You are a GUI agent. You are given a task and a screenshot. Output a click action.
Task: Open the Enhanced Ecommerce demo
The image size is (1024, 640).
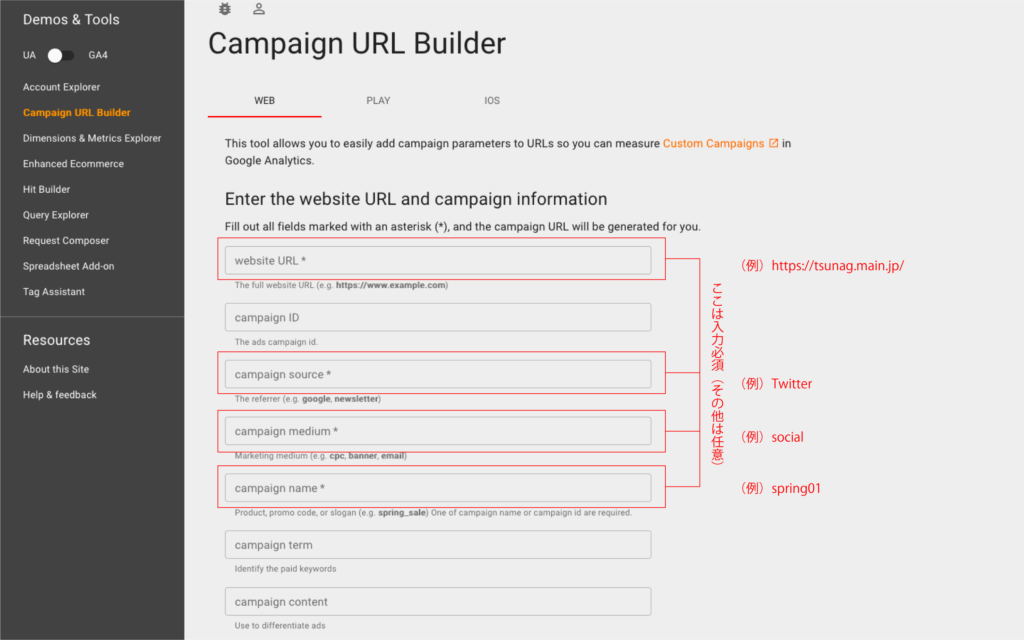tap(73, 164)
